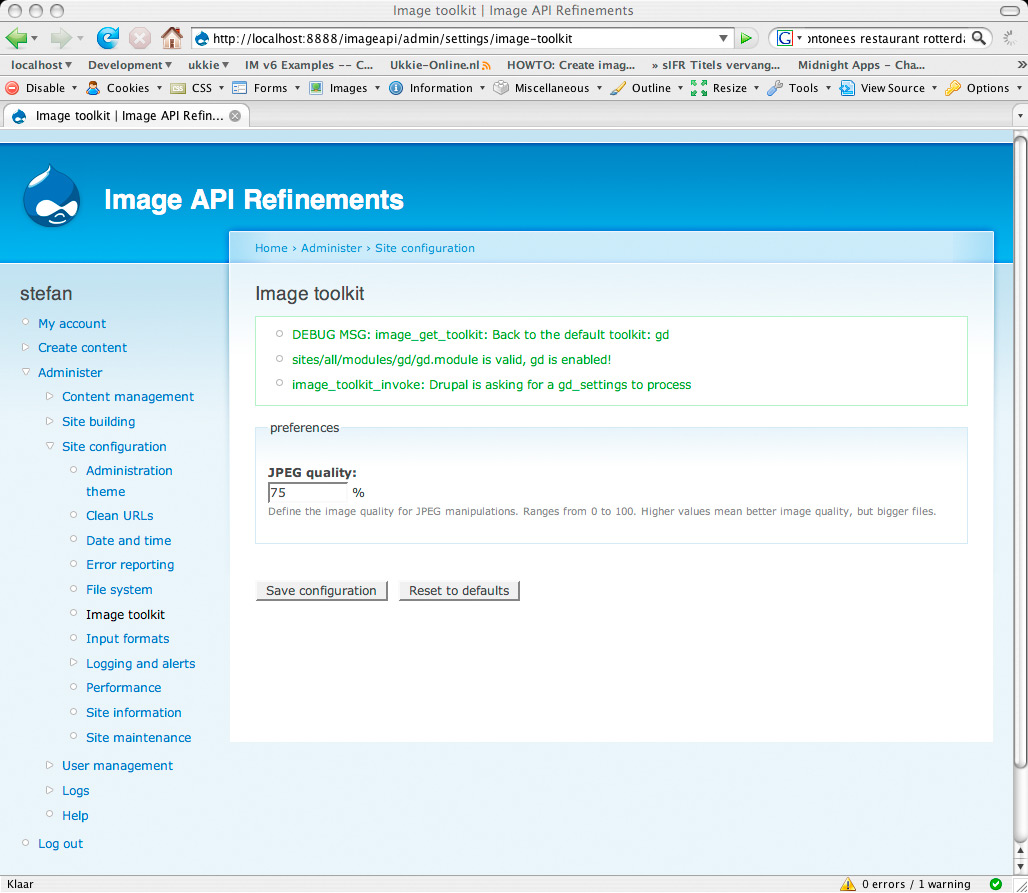Open the Performance settings link
This screenshot has height=893, width=1028.
click(123, 688)
